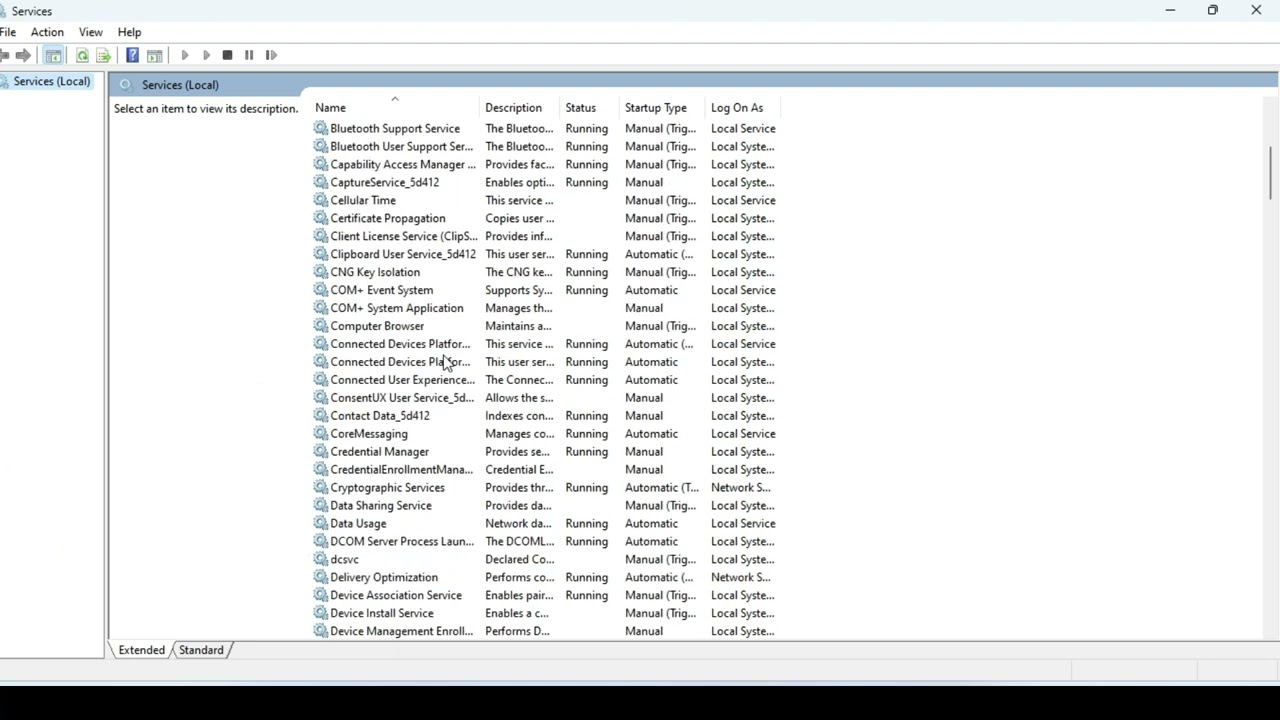
Task: Open the View menu
Action: [90, 32]
